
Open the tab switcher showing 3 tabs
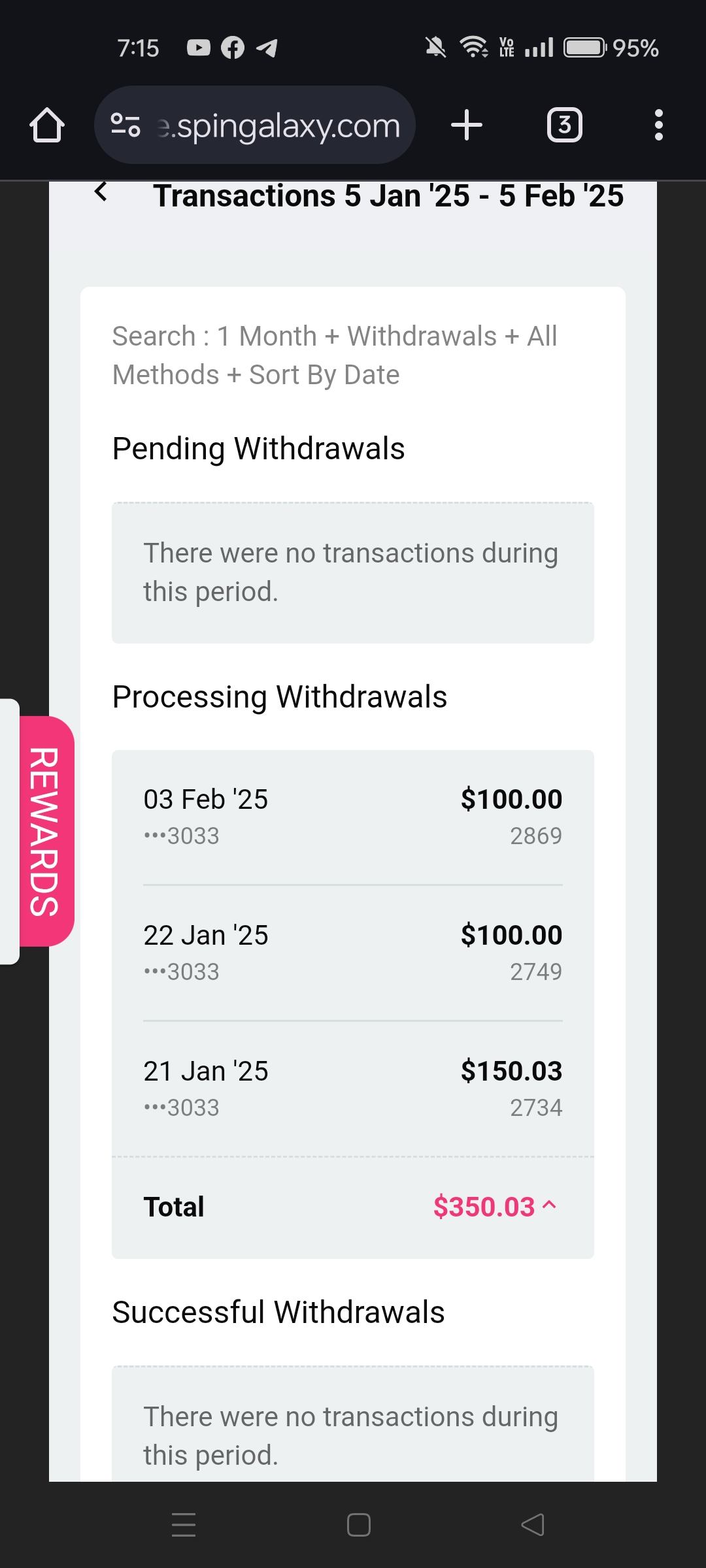pyautogui.click(x=564, y=125)
